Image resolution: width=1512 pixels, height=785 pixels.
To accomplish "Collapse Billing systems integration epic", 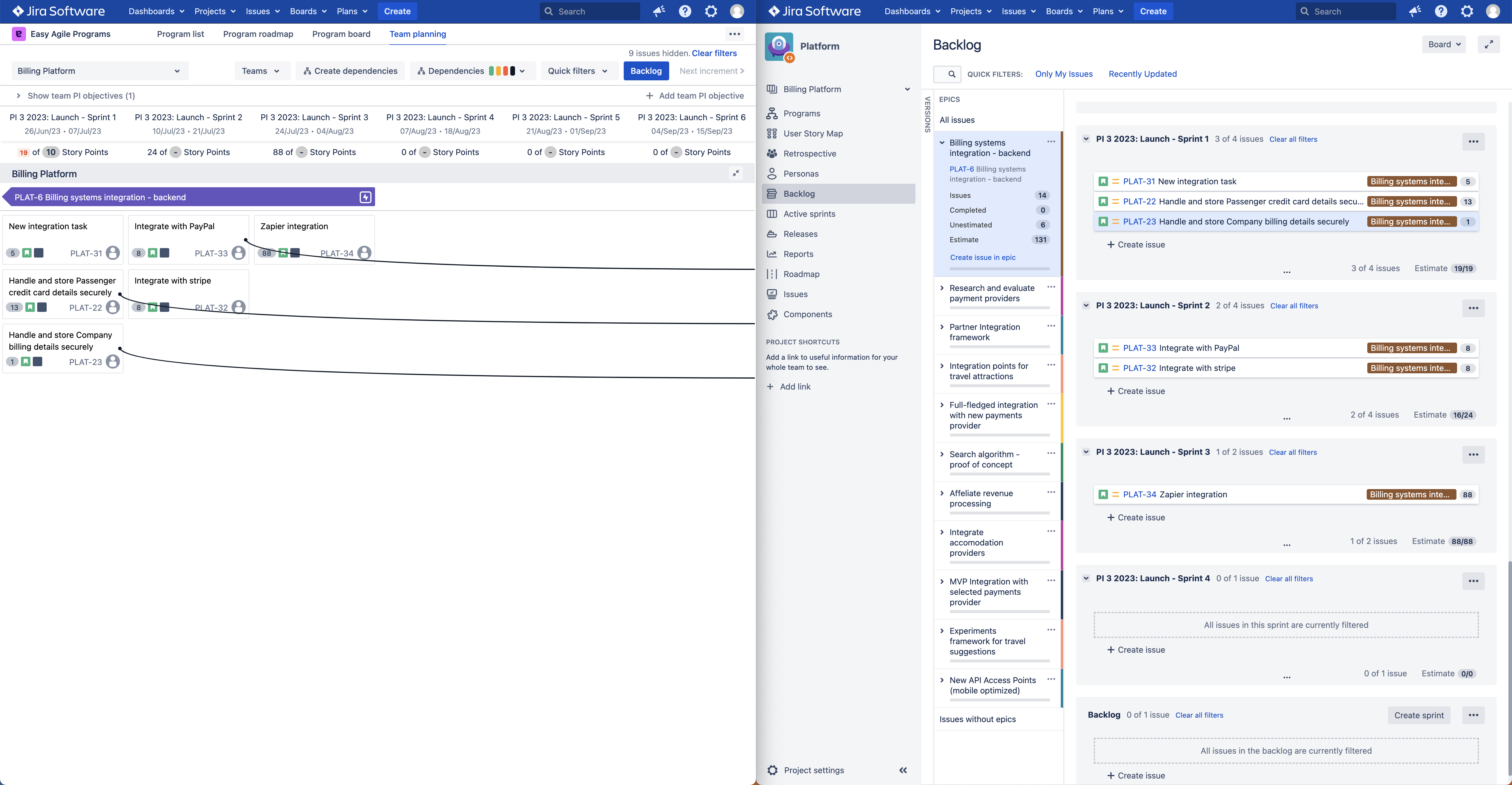I will [x=941, y=143].
